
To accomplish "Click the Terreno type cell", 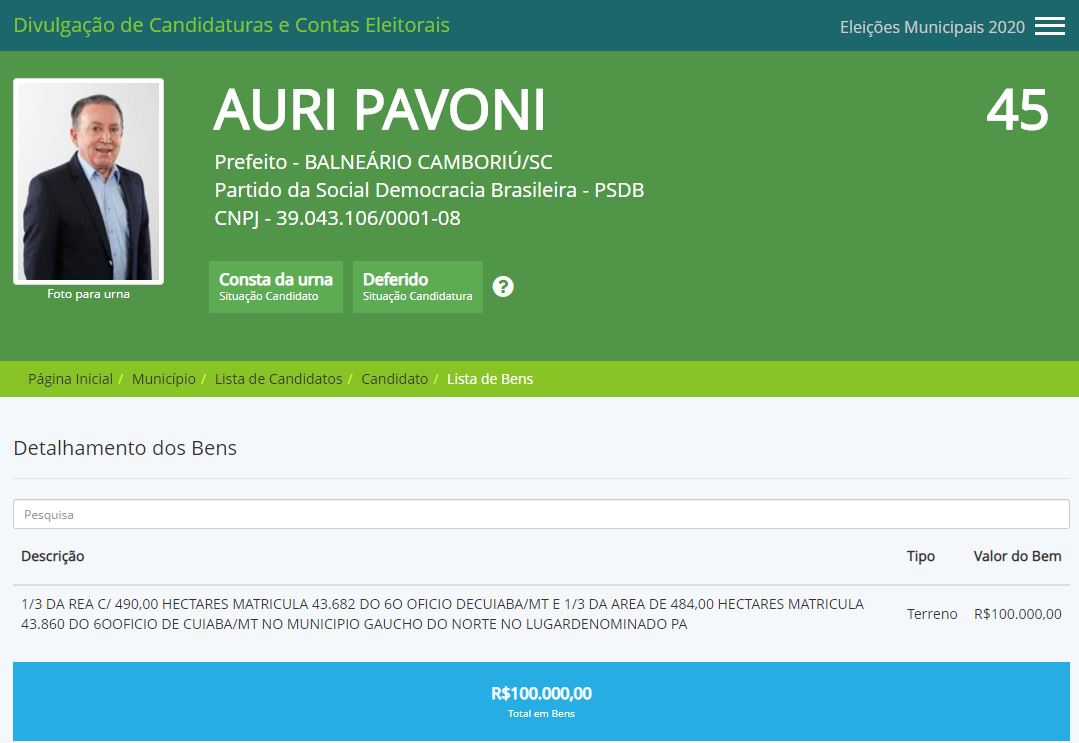I will pyautogui.click(x=932, y=614).
